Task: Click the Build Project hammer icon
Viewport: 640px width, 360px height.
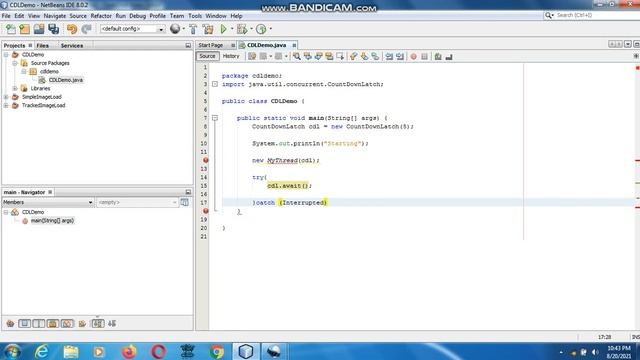Action: 193,29
